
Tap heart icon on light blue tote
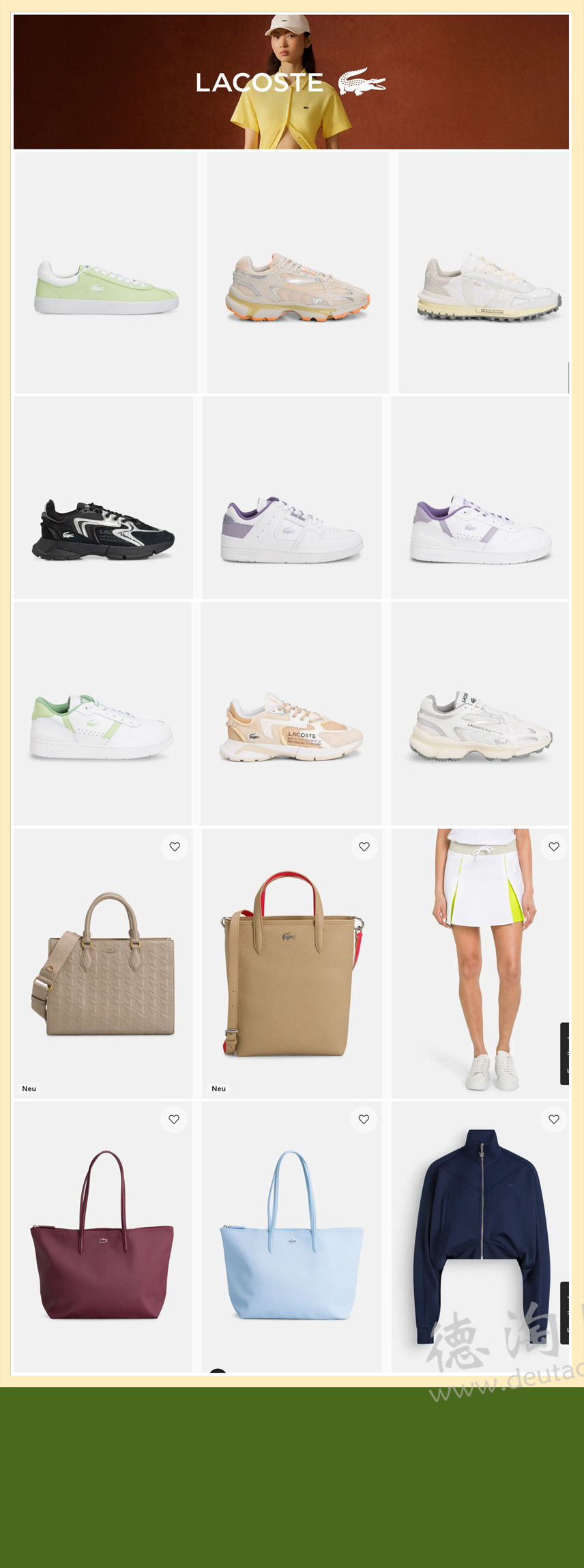(x=364, y=1119)
